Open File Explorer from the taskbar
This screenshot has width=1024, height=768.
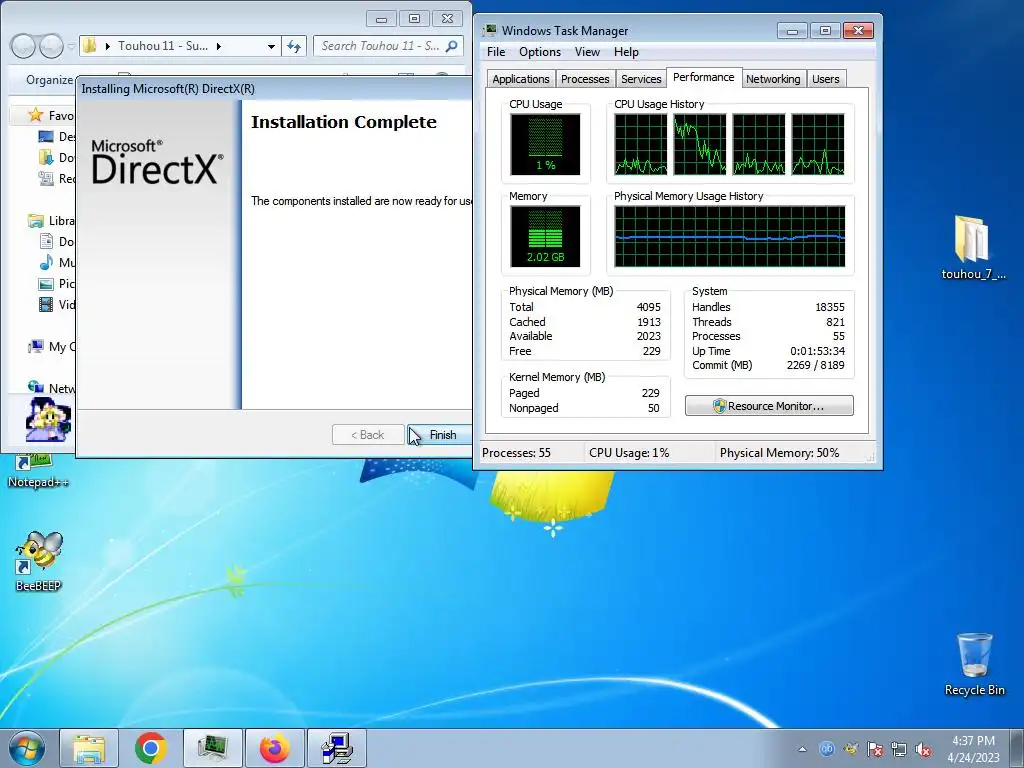(89, 748)
